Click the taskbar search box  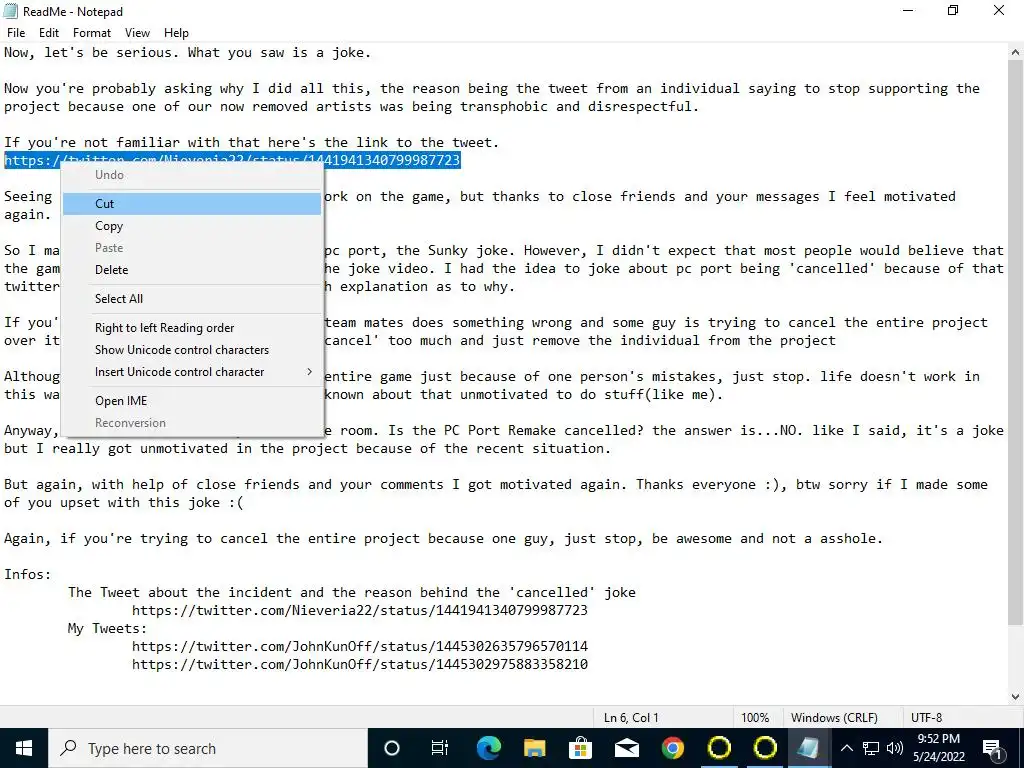(208, 748)
